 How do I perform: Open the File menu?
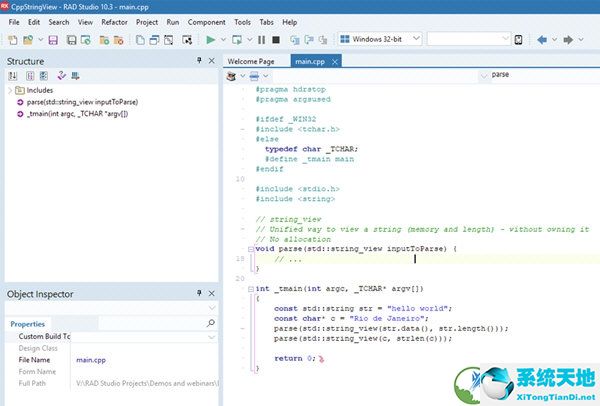[x=14, y=22]
